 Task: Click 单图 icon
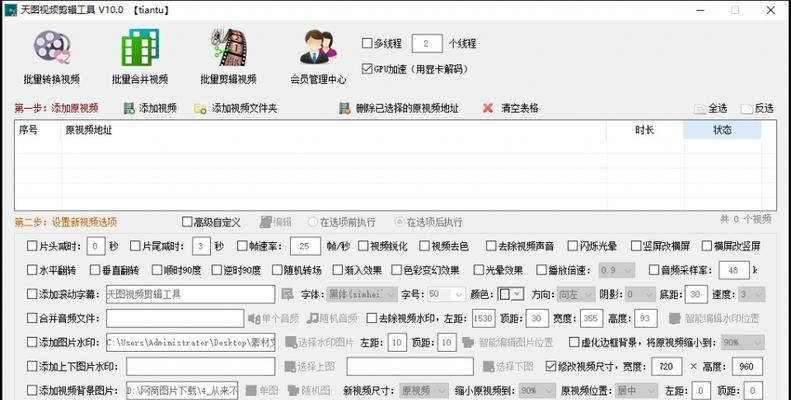coord(251,390)
